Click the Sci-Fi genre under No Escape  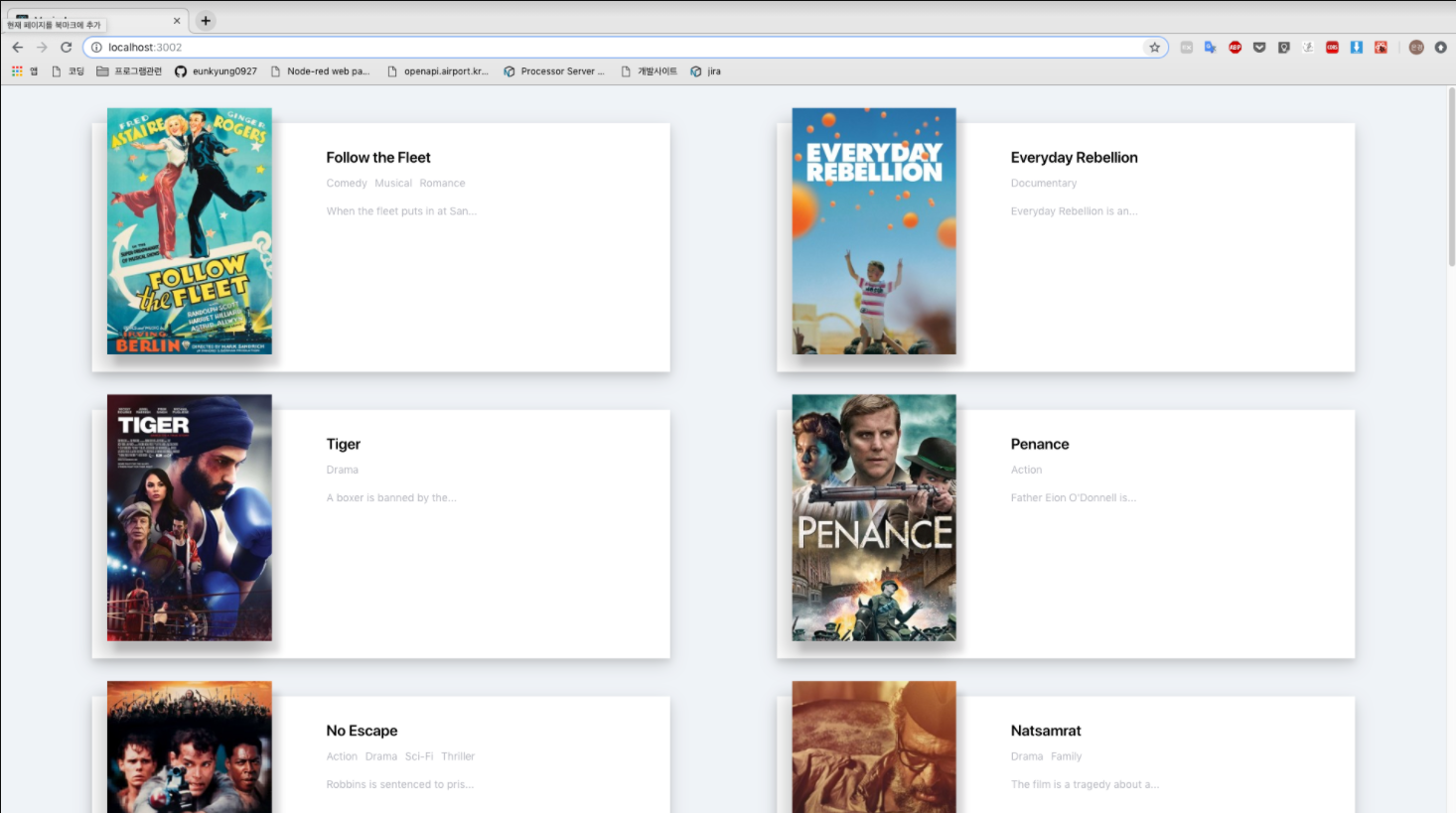(x=419, y=756)
